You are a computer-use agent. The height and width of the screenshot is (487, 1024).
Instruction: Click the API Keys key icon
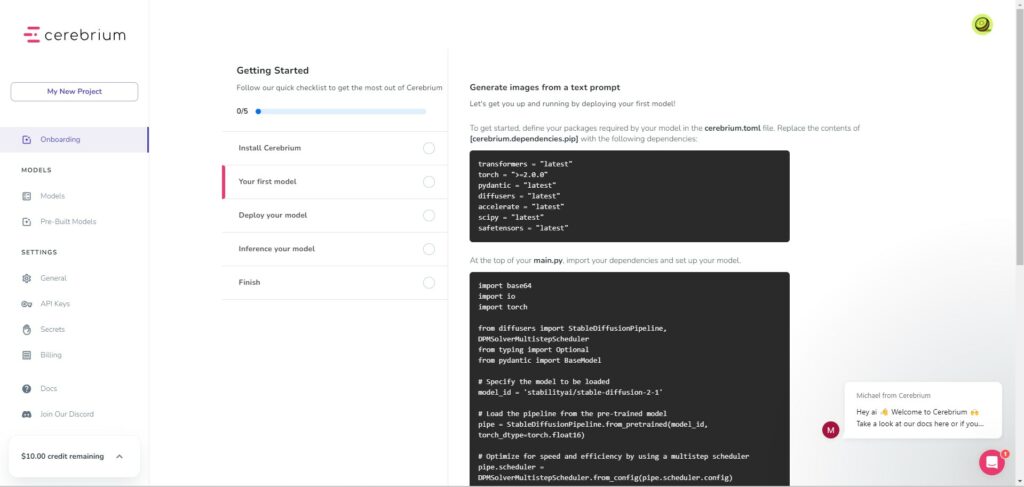click(x=27, y=304)
